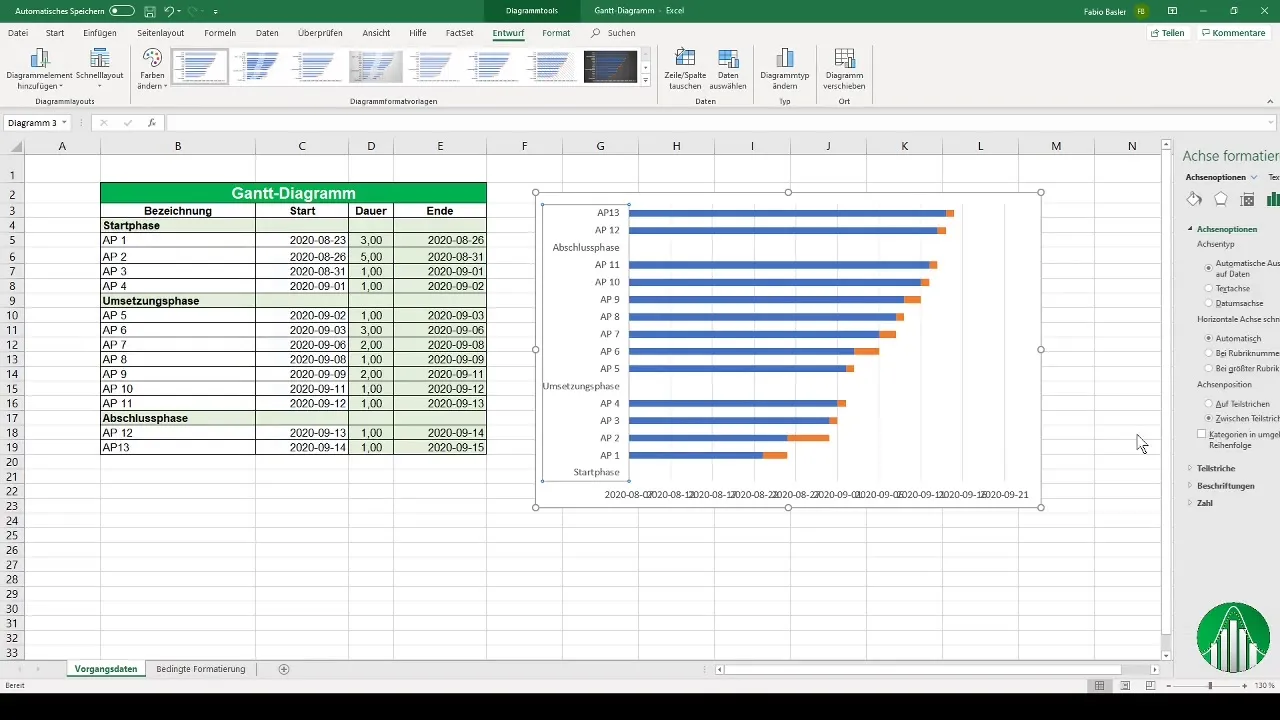The height and width of the screenshot is (720, 1280).
Task: Check Kategorien in umgekehrter Reihenfolge box
Action: [1202, 434]
